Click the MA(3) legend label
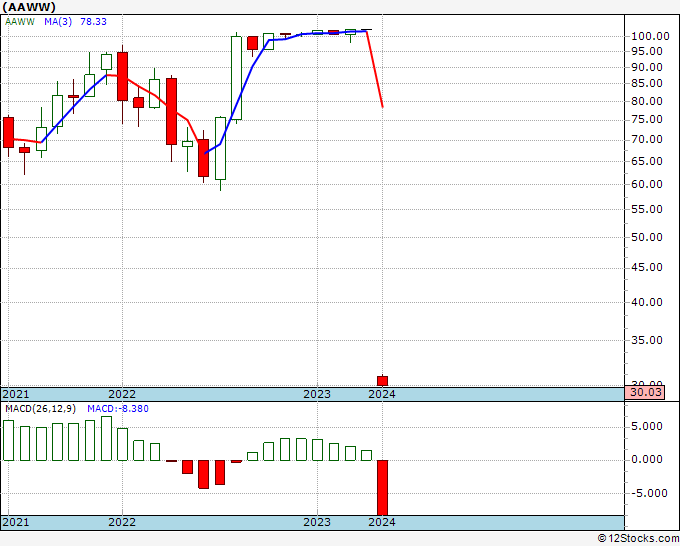 point(58,22)
